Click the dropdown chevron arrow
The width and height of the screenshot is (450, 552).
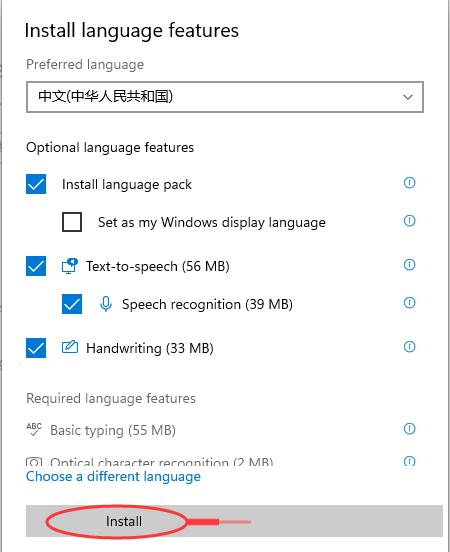(408, 97)
